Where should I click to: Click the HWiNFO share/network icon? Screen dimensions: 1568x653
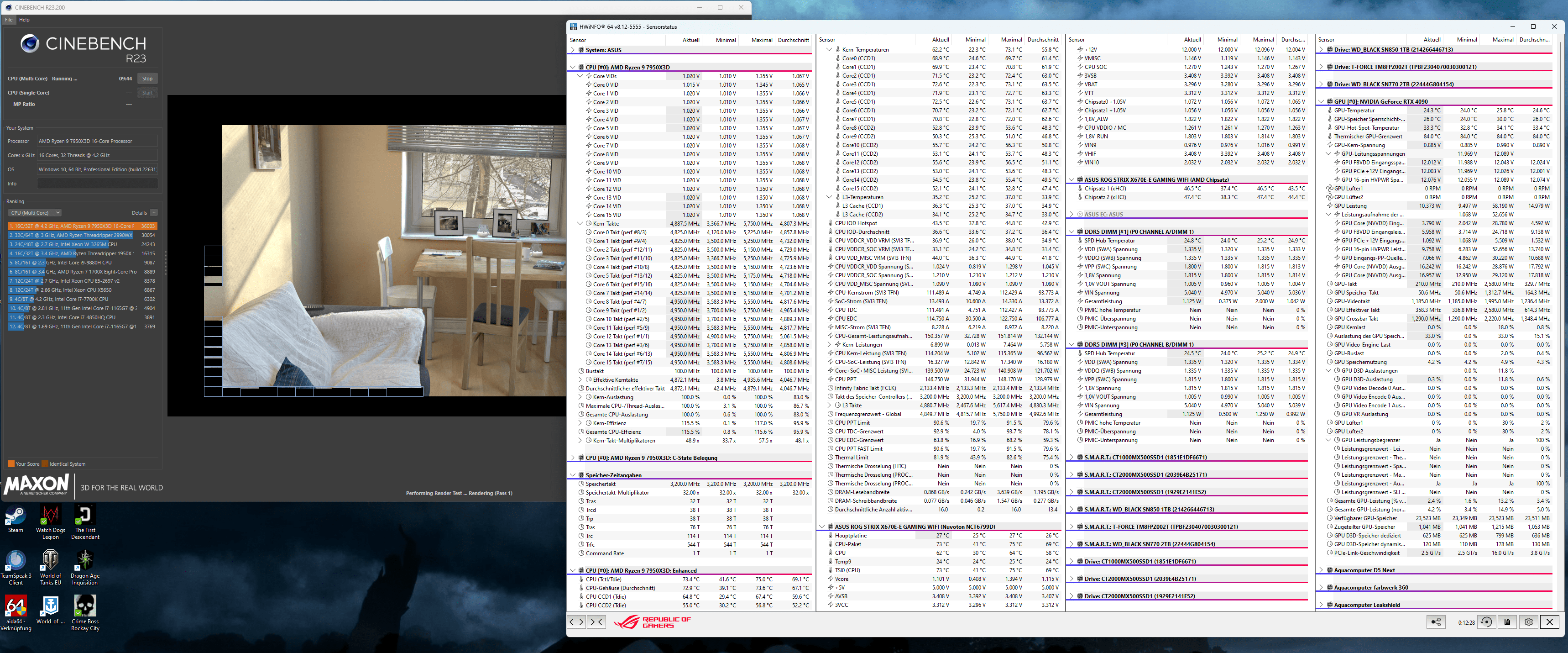coord(1436,622)
